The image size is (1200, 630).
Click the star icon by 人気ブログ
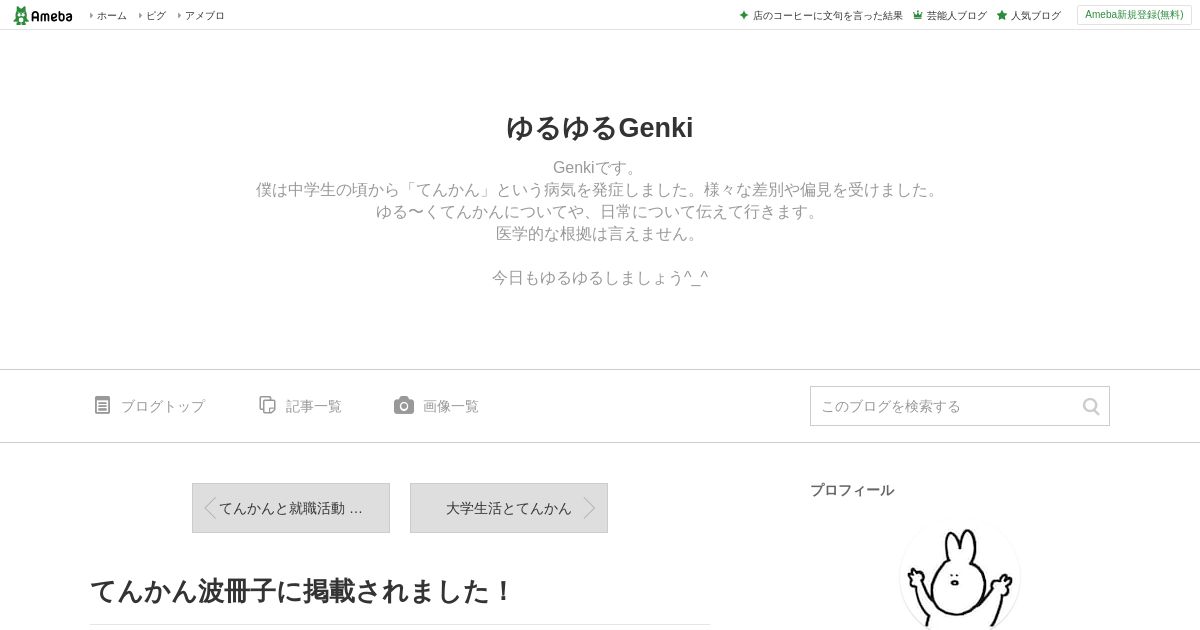pyautogui.click(x=1002, y=15)
